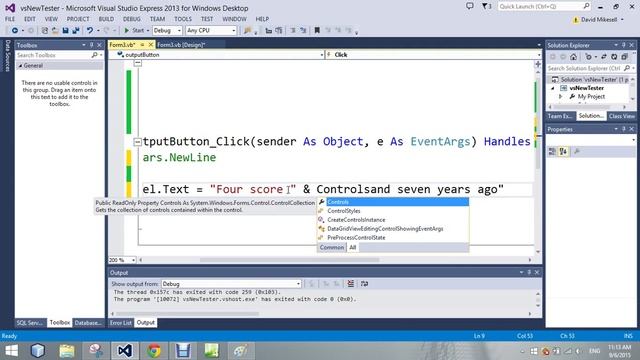Click the Clear All output icon

[350, 284]
